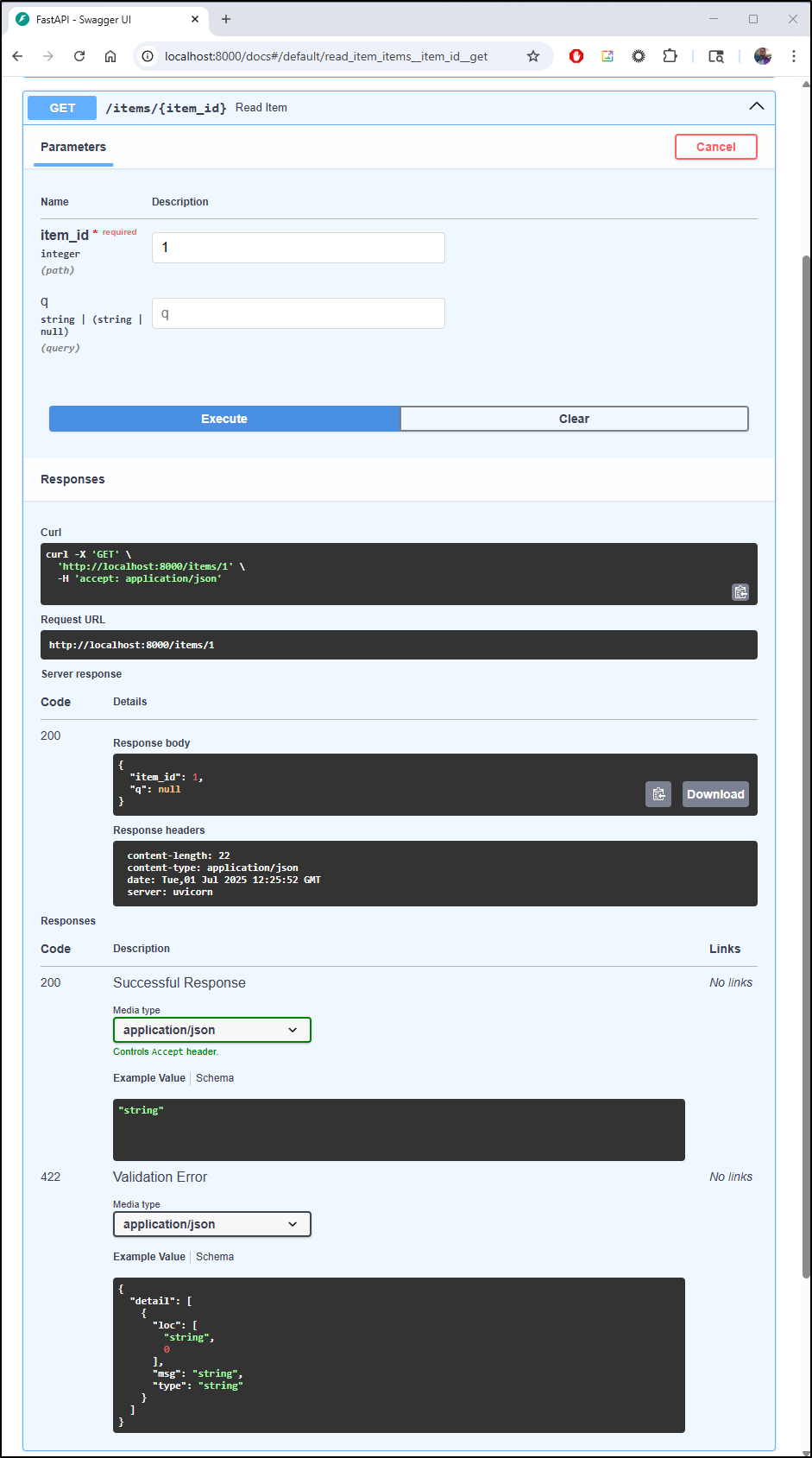The image size is (812, 1458).
Task: Click the item_id input field
Action: [x=298, y=248]
